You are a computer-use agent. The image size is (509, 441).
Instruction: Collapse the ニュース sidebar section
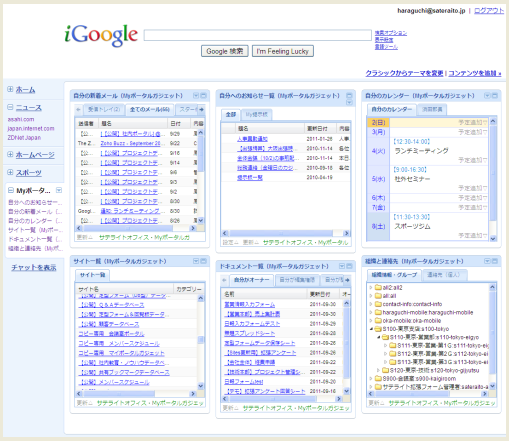(x=10, y=107)
